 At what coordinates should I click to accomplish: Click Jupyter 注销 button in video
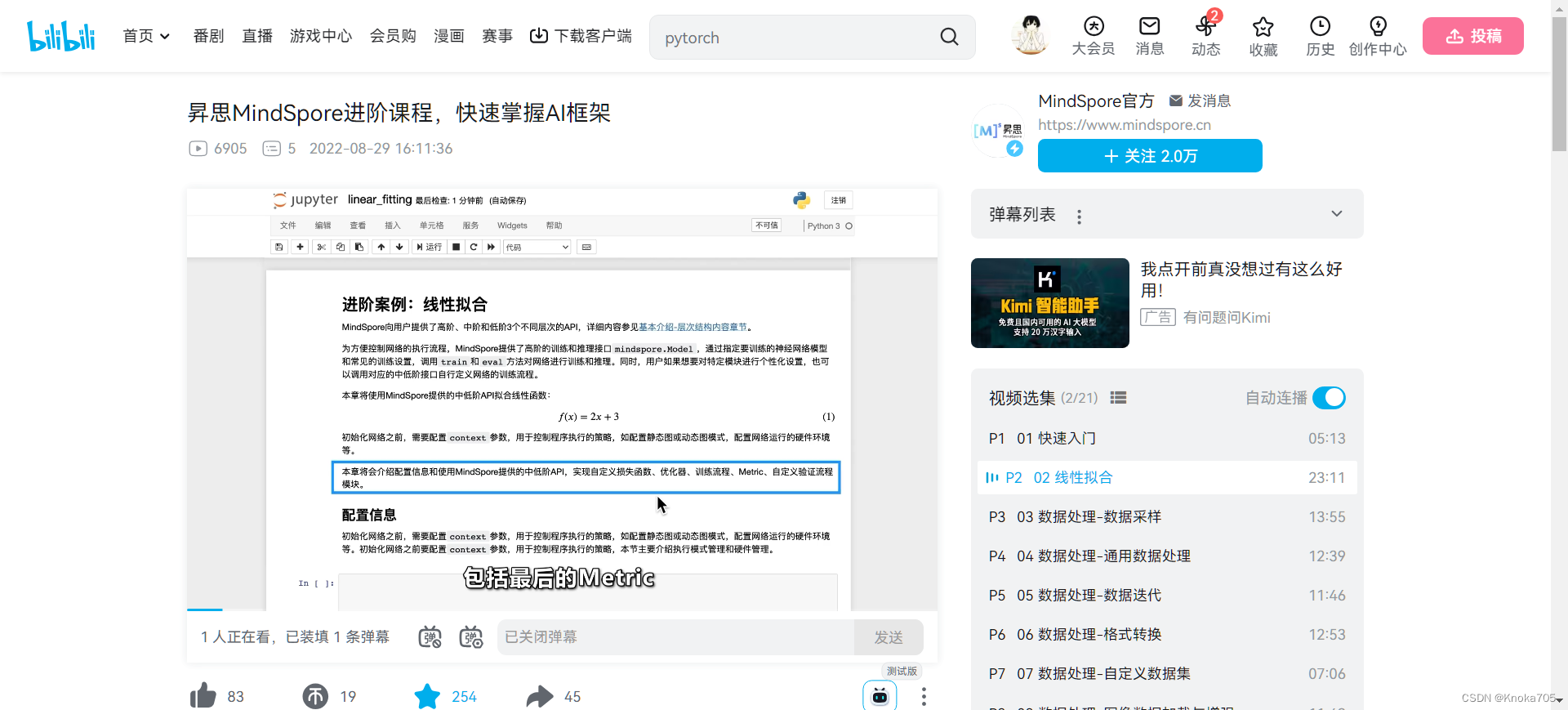(x=839, y=200)
